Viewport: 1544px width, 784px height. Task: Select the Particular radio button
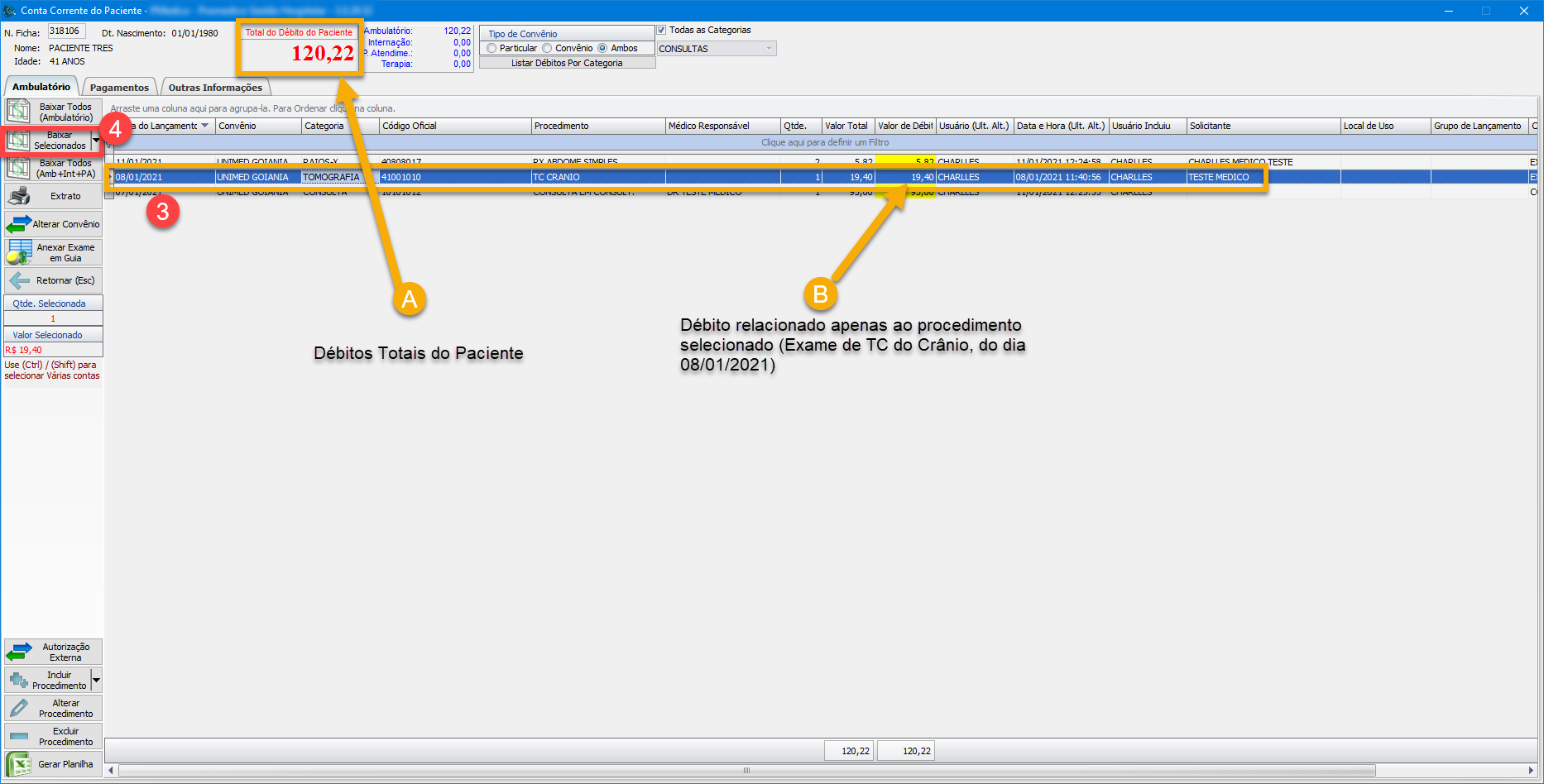(492, 48)
